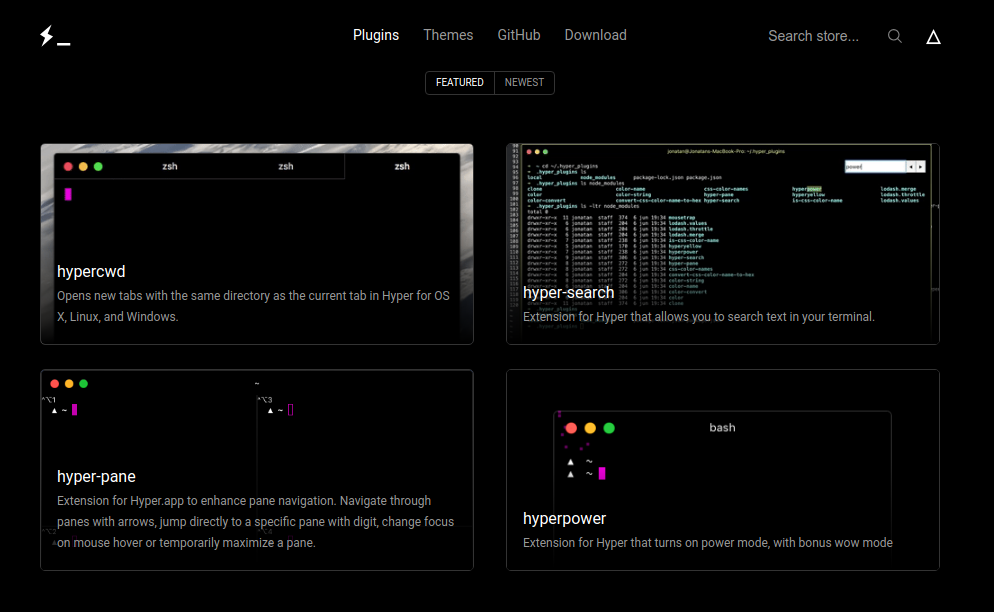Screen dimensions: 994x612
Task: Click the yellow traffic light in hyper-pane preview
Action: pyautogui.click(x=68, y=382)
